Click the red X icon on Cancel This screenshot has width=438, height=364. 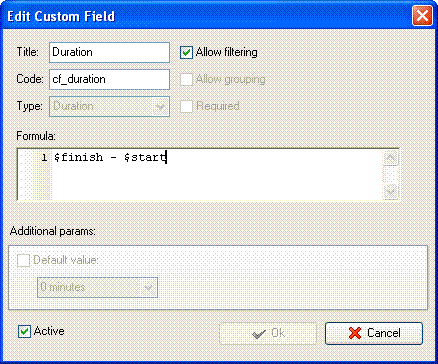point(355,333)
